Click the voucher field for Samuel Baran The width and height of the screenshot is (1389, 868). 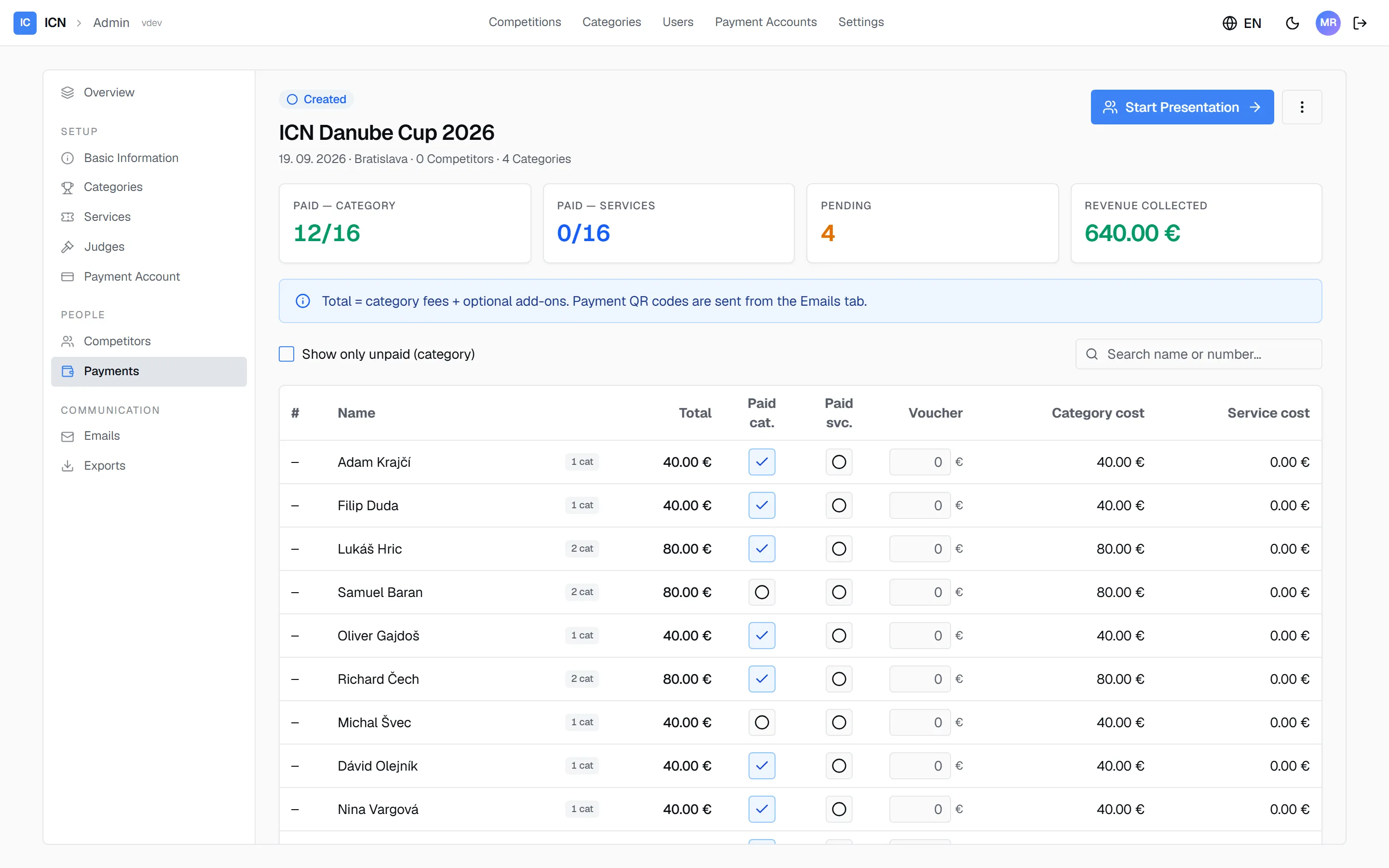[920, 592]
